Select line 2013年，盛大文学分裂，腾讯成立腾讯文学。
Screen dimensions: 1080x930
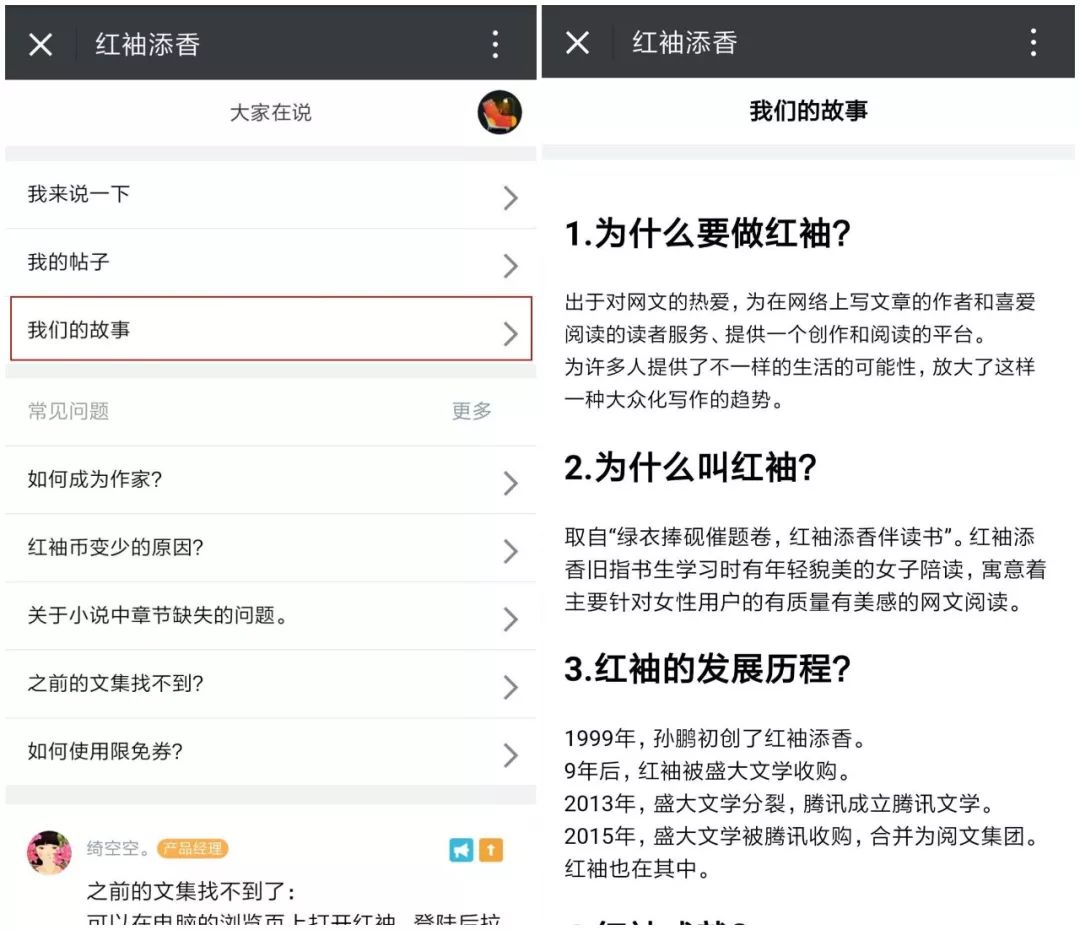click(x=780, y=803)
